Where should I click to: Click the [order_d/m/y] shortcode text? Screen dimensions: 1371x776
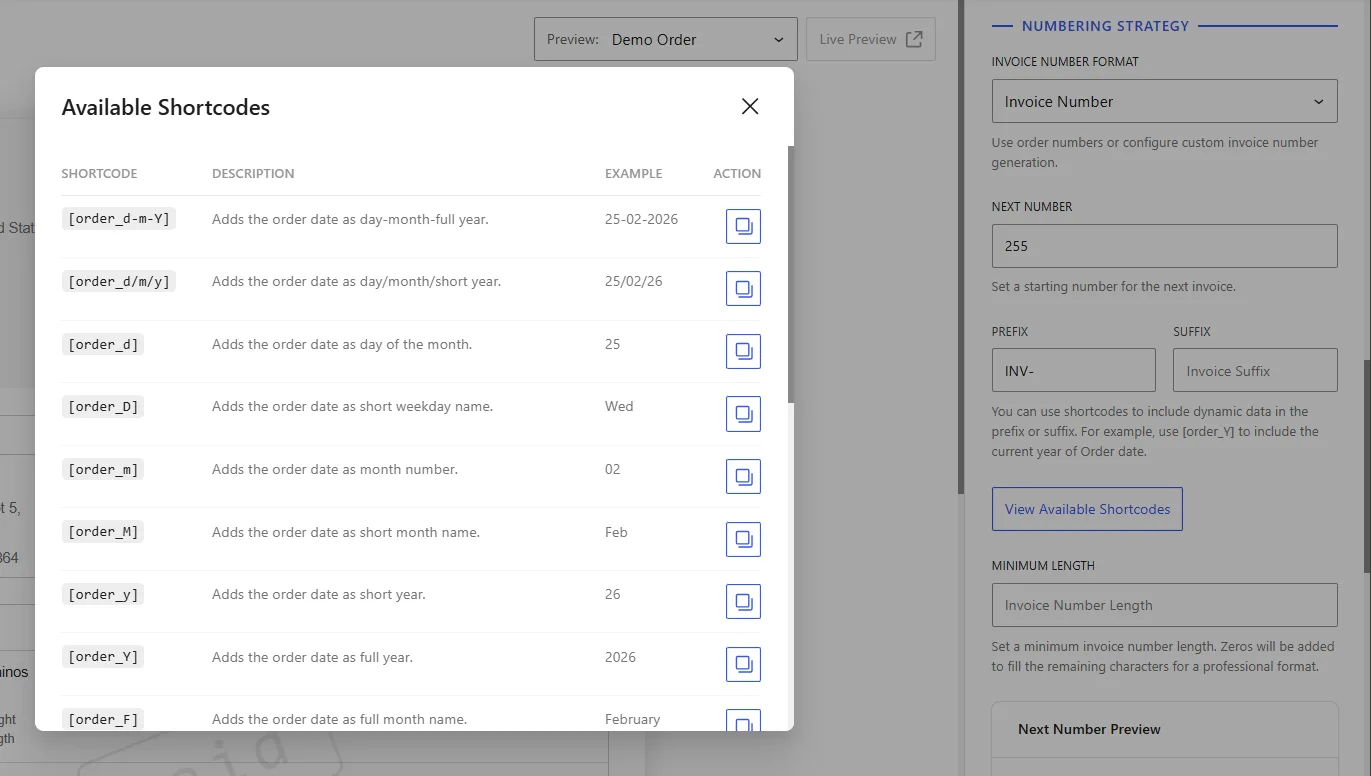pyautogui.click(x=119, y=281)
